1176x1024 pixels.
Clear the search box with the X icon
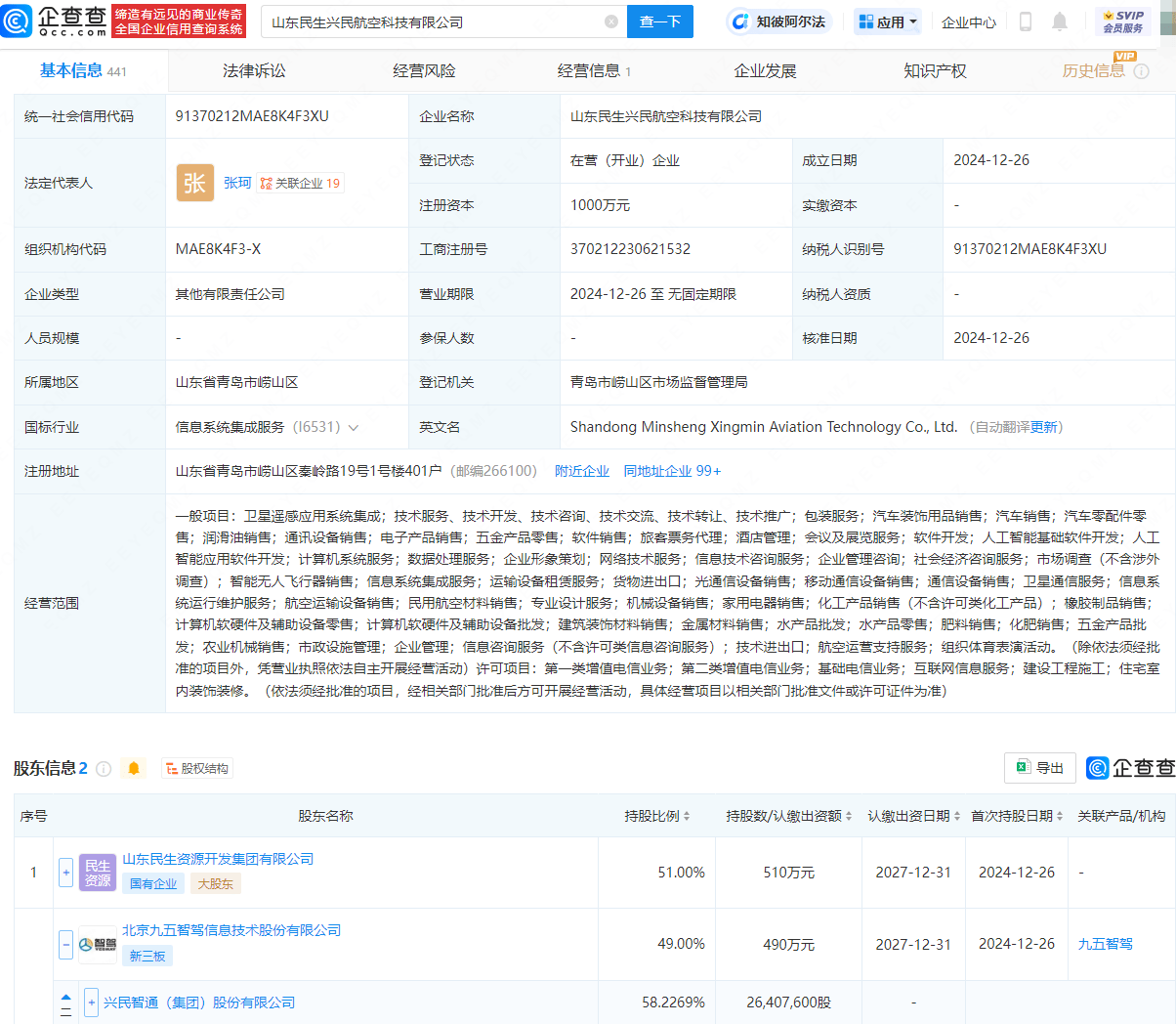(611, 21)
